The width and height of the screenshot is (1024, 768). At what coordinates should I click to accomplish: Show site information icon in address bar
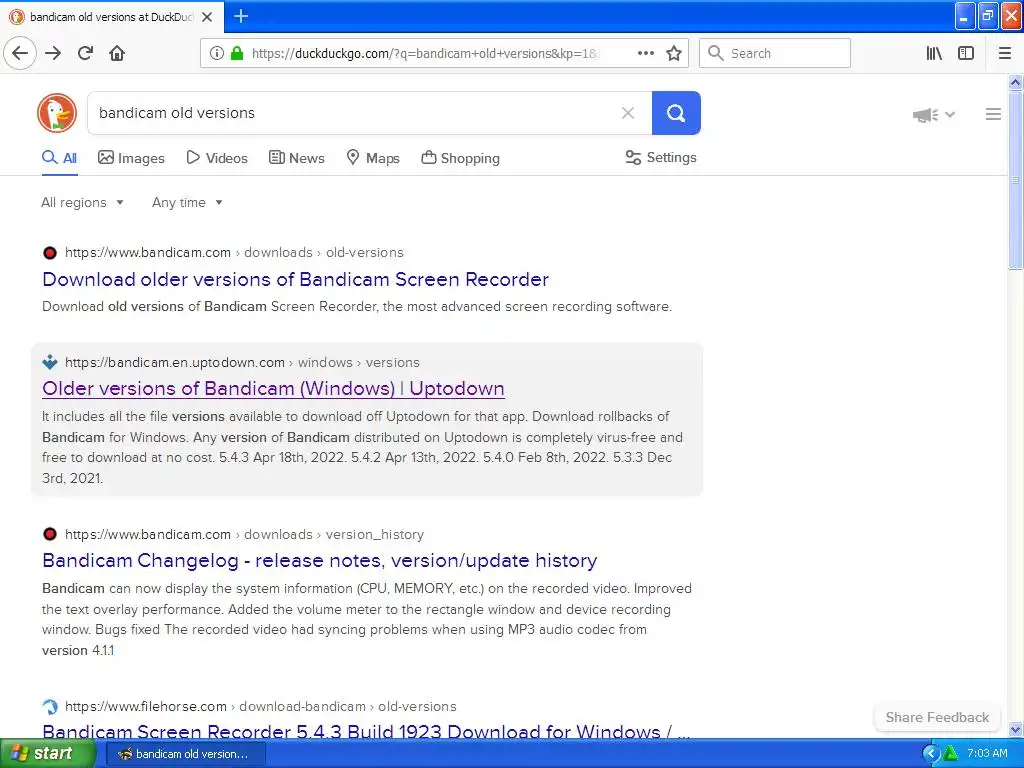(x=216, y=53)
